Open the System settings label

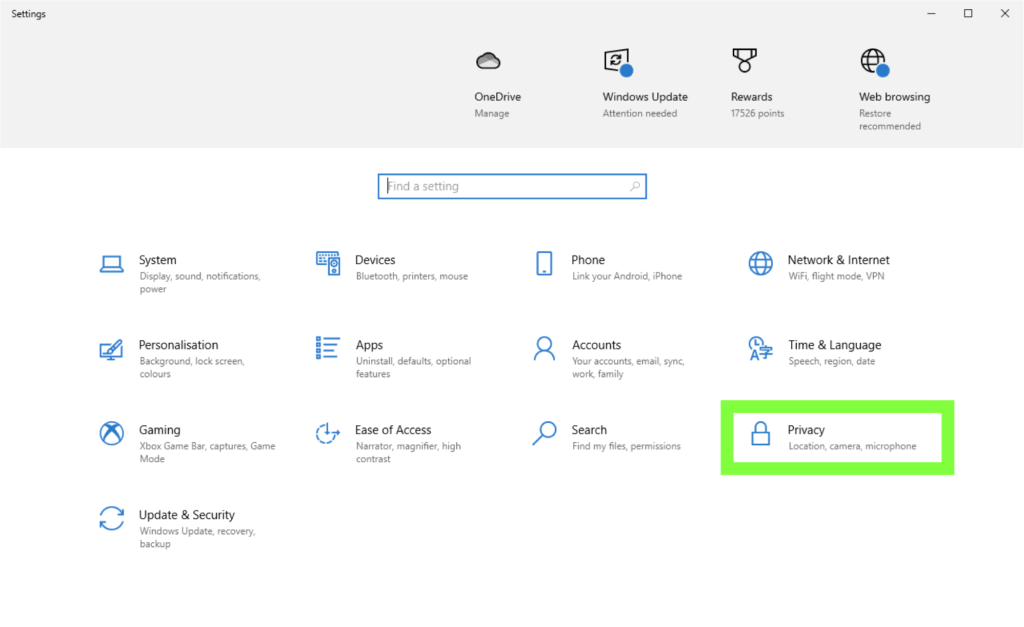[157, 260]
